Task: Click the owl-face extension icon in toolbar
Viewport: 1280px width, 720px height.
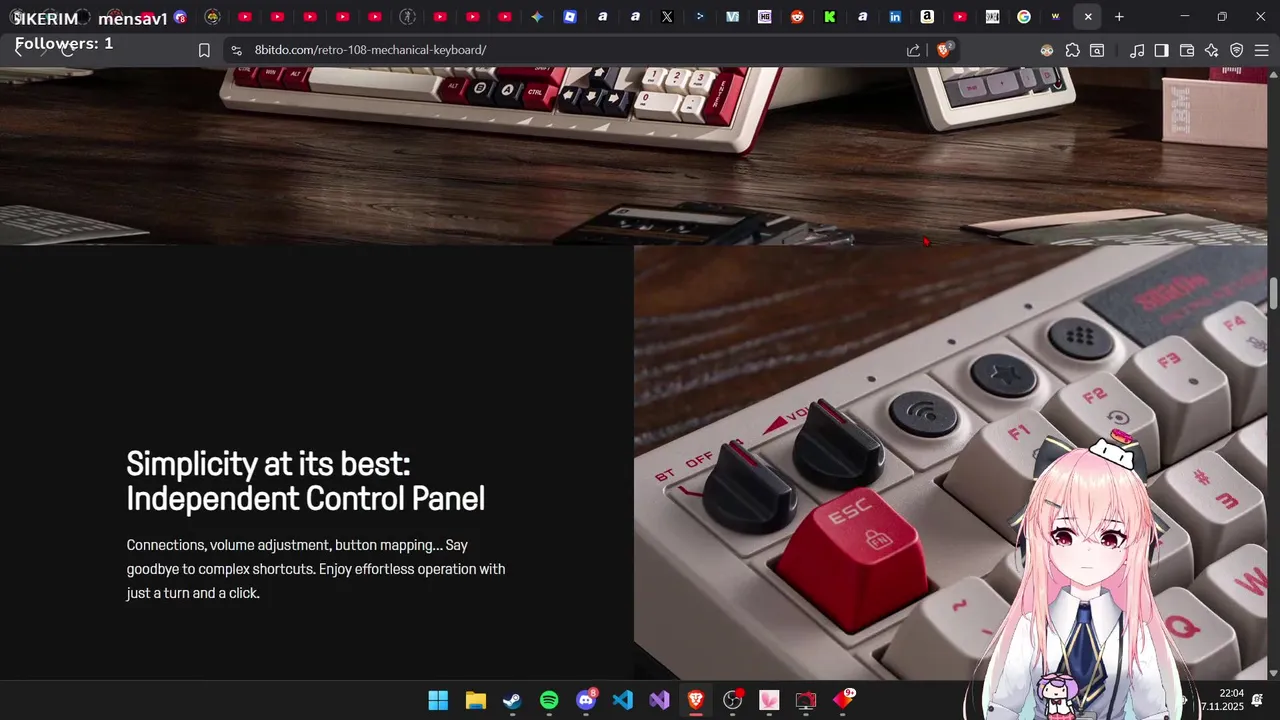Action: tap(1047, 50)
